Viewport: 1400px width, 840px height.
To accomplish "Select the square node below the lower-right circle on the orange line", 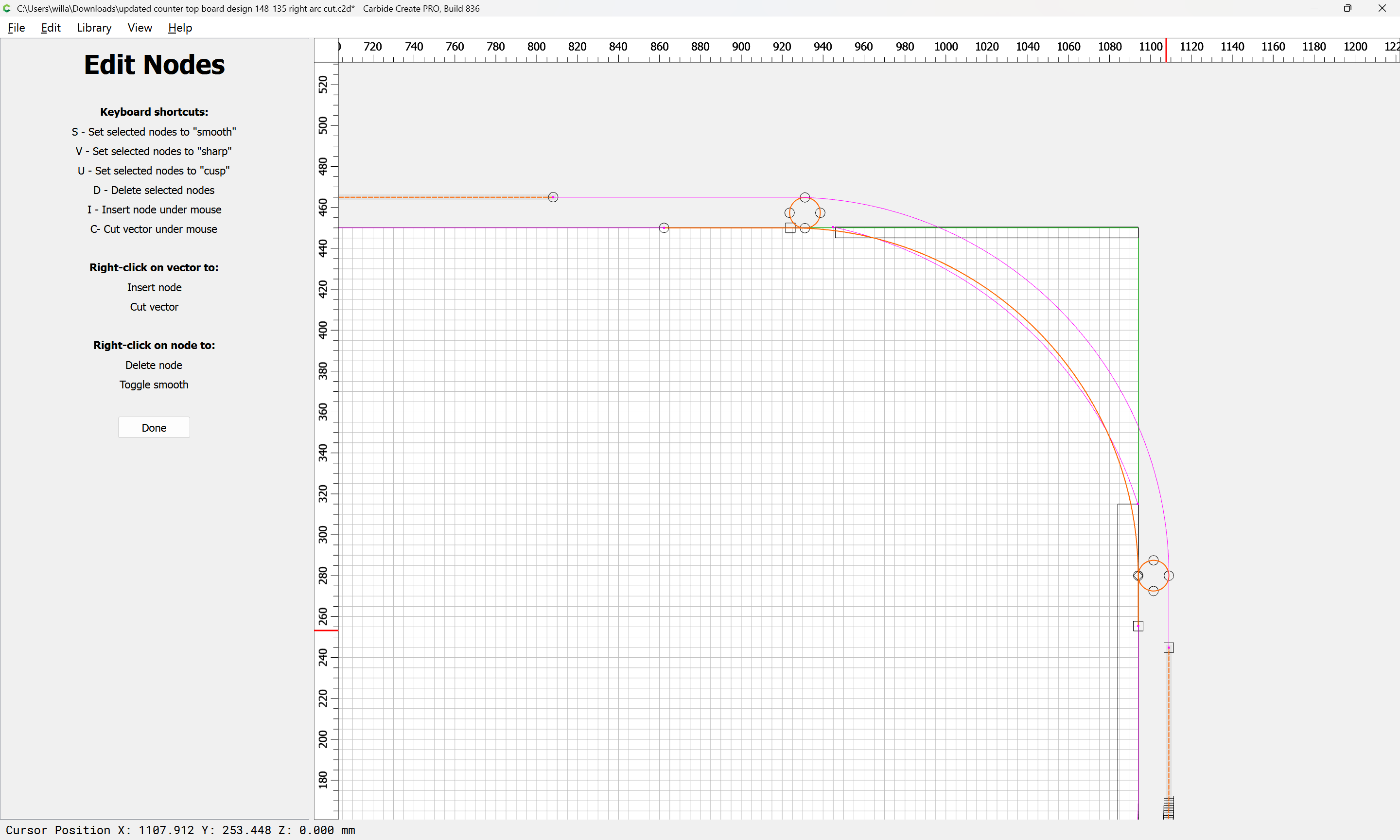I will tap(1138, 626).
